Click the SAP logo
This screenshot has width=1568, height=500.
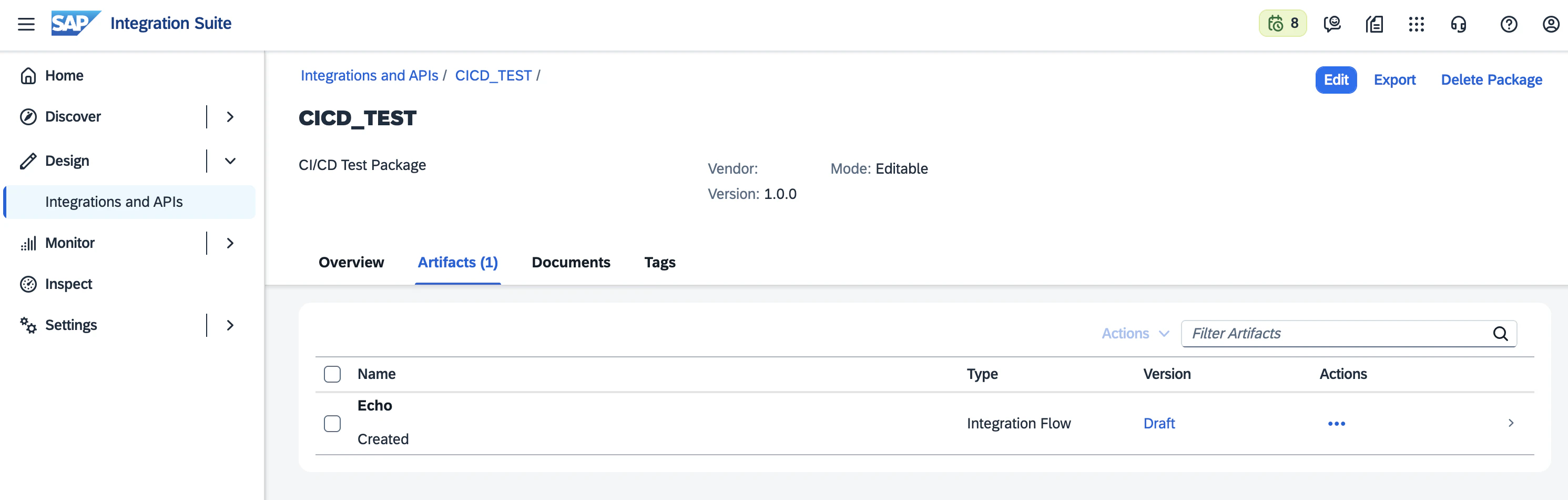click(76, 24)
